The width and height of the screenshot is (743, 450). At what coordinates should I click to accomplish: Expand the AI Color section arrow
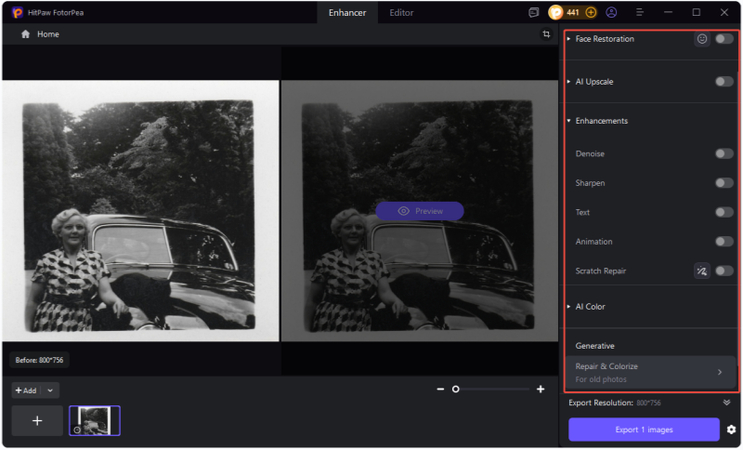point(569,306)
